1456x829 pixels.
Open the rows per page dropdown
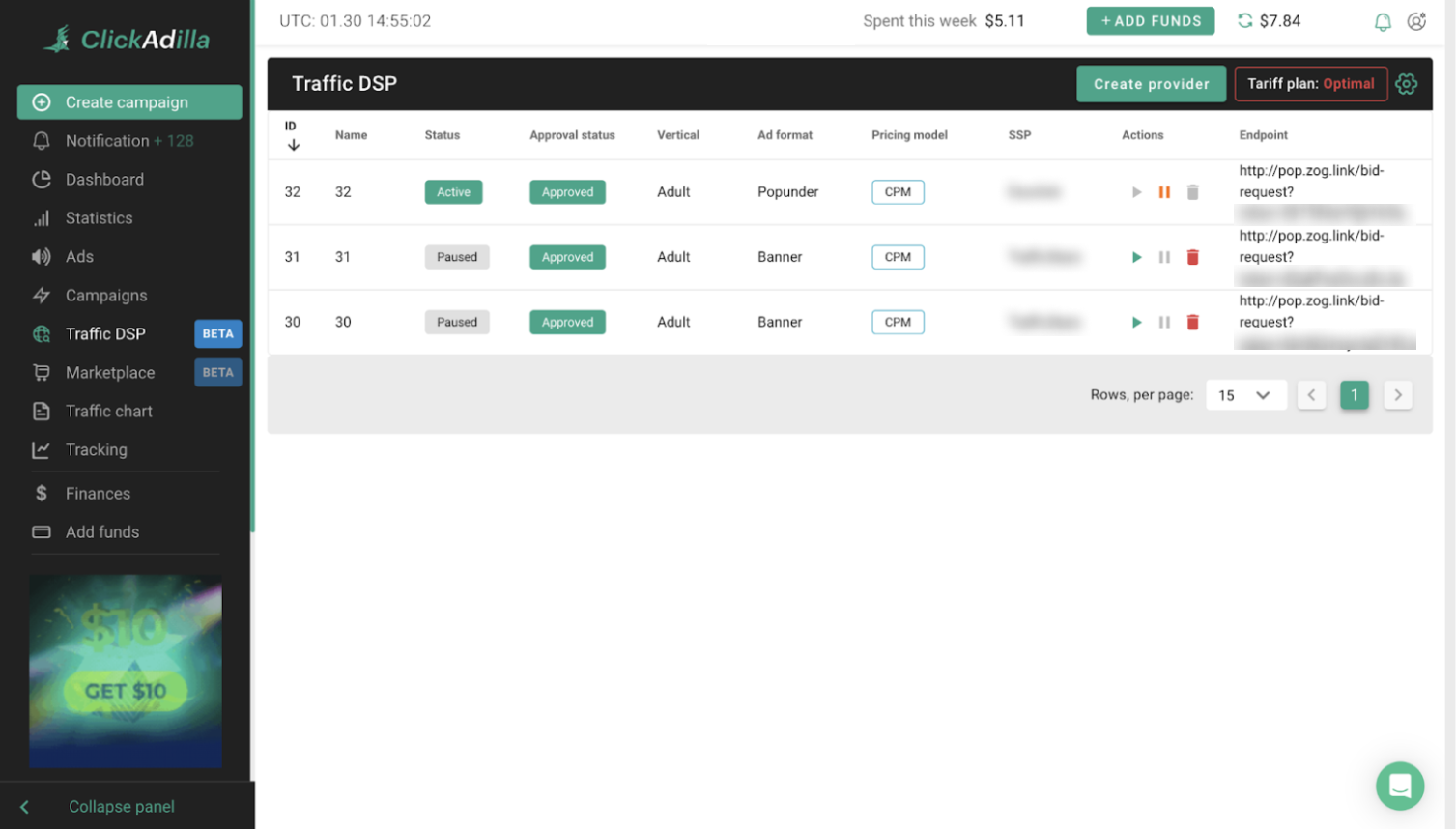1245,394
